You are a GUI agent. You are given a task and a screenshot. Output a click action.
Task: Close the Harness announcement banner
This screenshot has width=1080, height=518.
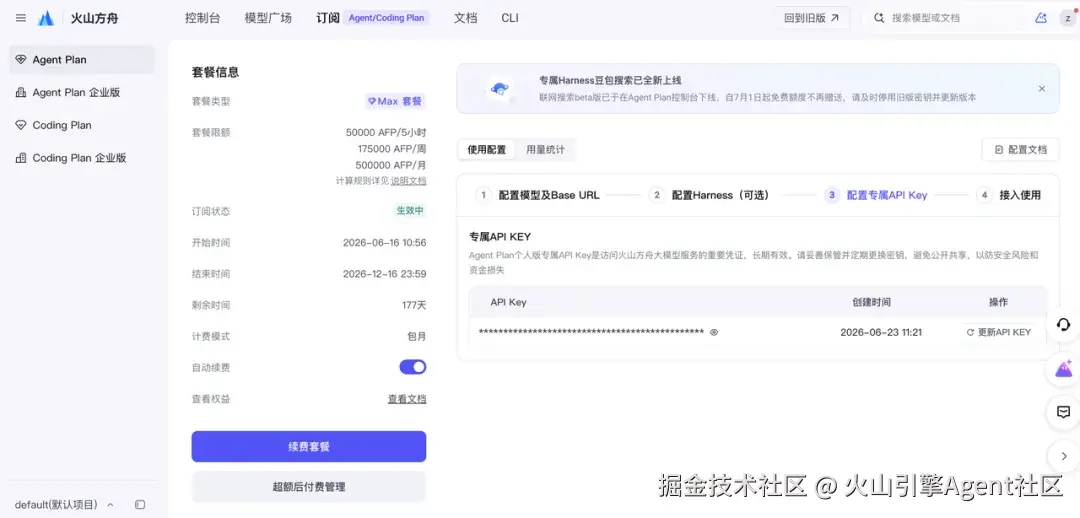(x=1041, y=88)
